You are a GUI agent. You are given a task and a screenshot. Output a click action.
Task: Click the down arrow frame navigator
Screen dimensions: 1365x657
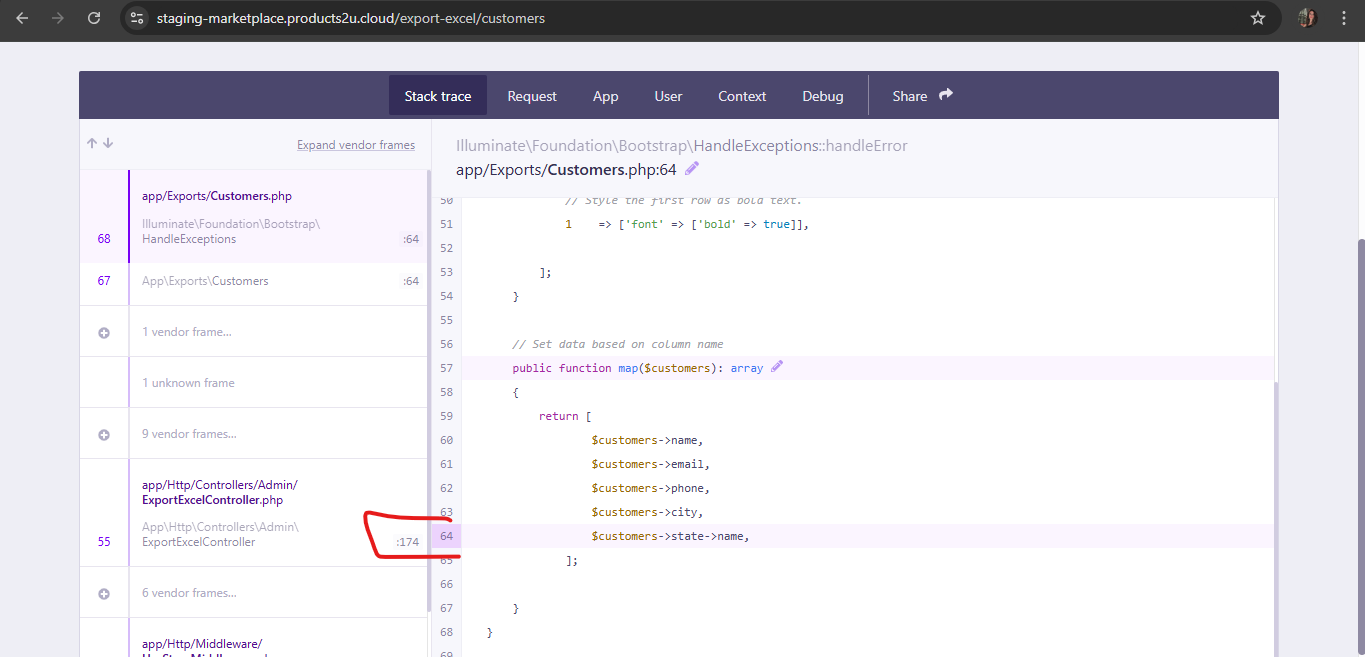(108, 144)
